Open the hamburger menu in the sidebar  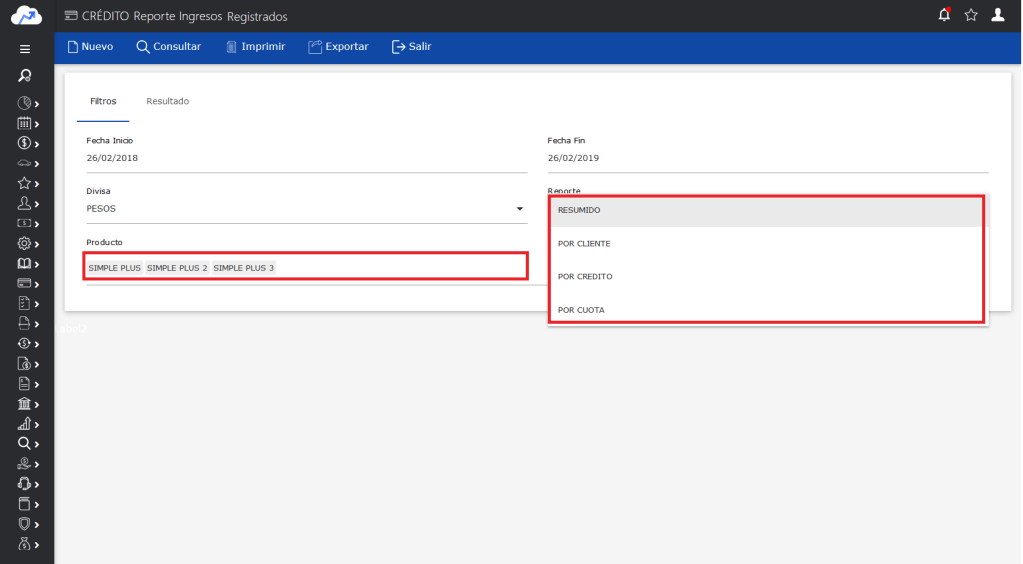[25, 48]
